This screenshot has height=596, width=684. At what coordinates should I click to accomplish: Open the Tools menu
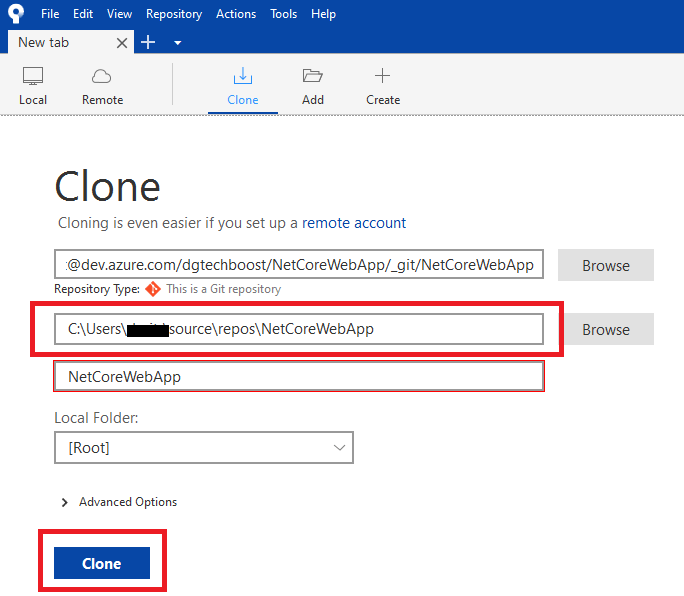coord(283,14)
